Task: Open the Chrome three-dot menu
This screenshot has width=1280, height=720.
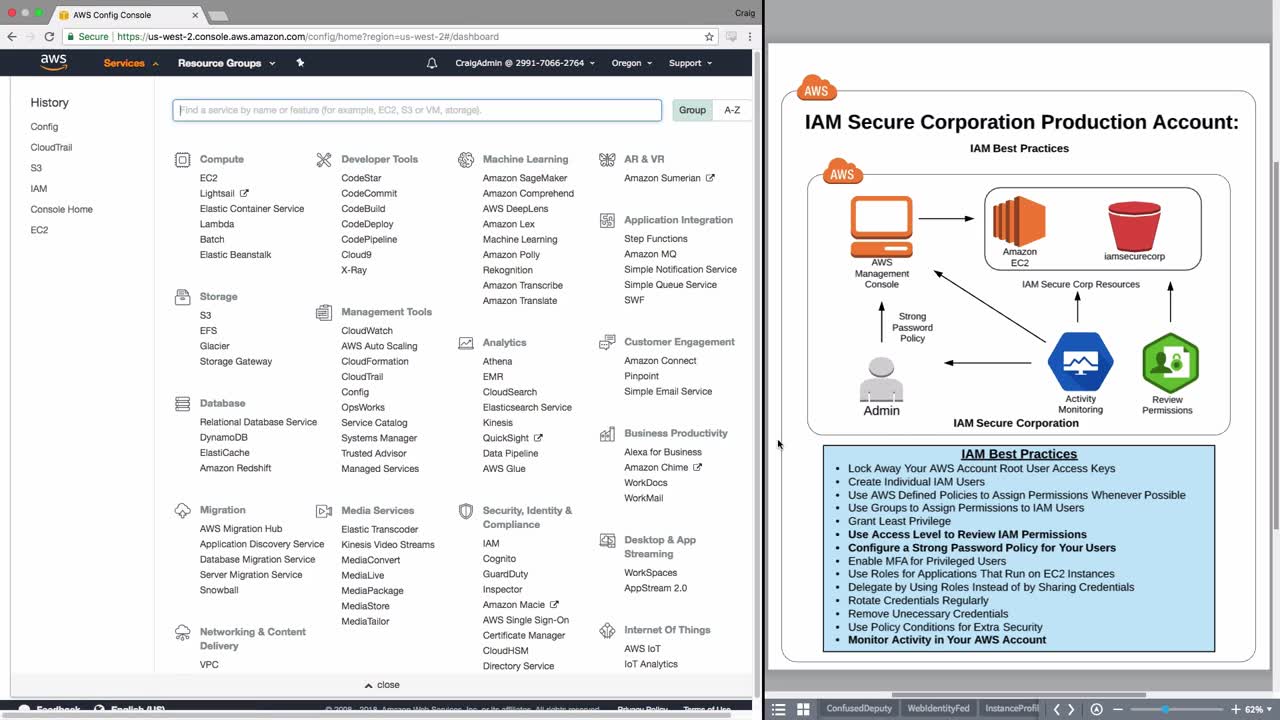Action: point(750,36)
